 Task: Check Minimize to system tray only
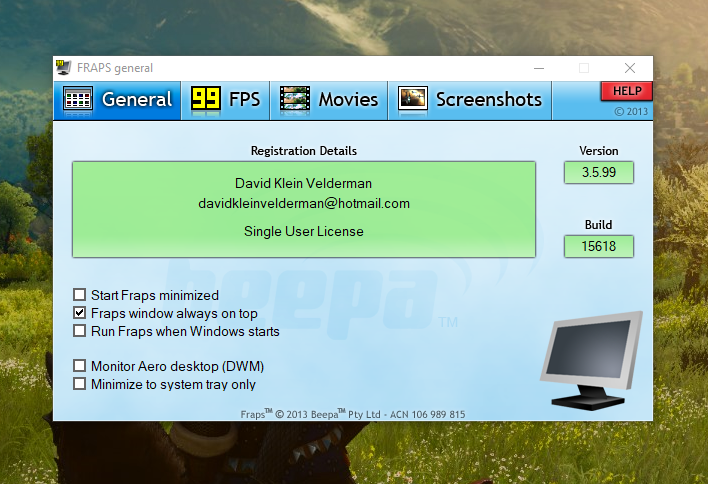coord(79,384)
